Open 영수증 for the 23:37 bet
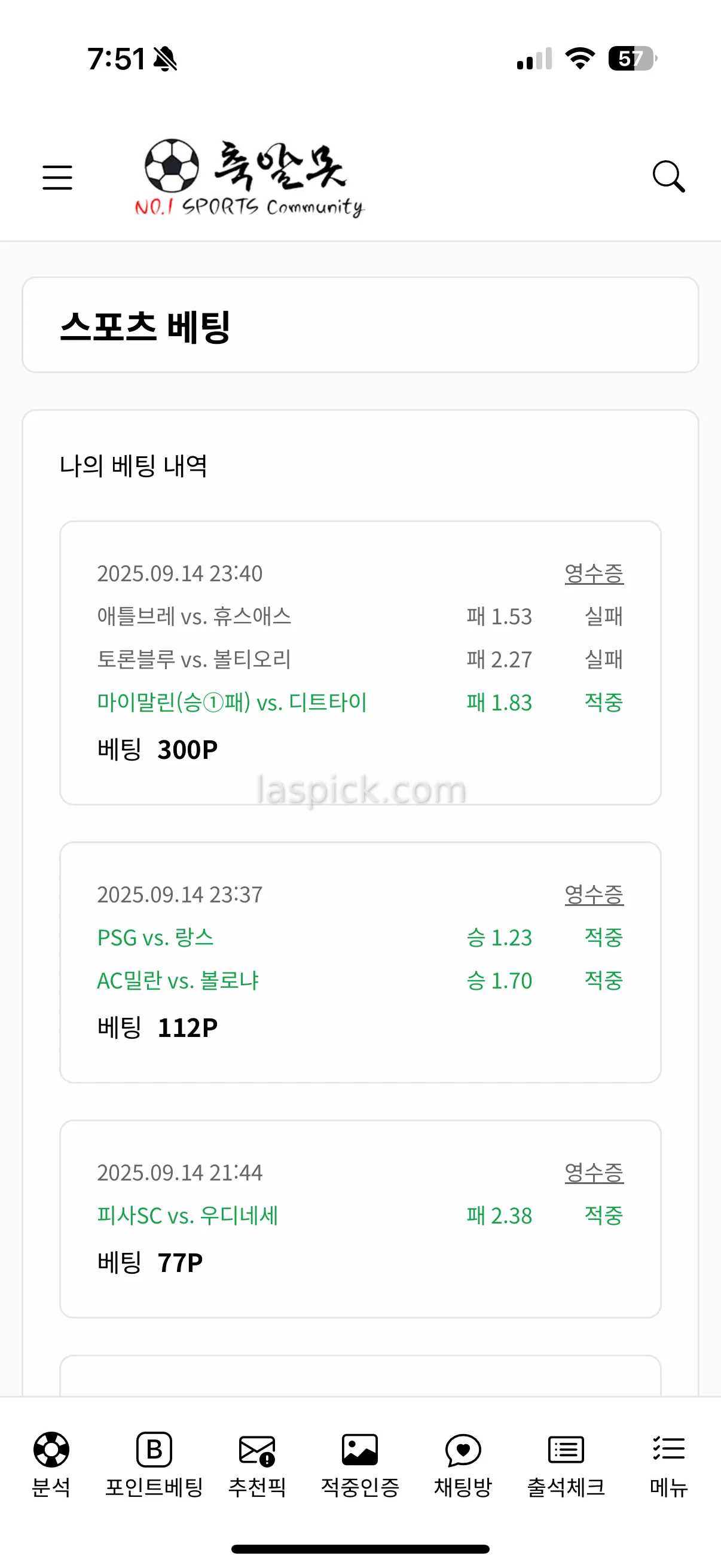 594,895
